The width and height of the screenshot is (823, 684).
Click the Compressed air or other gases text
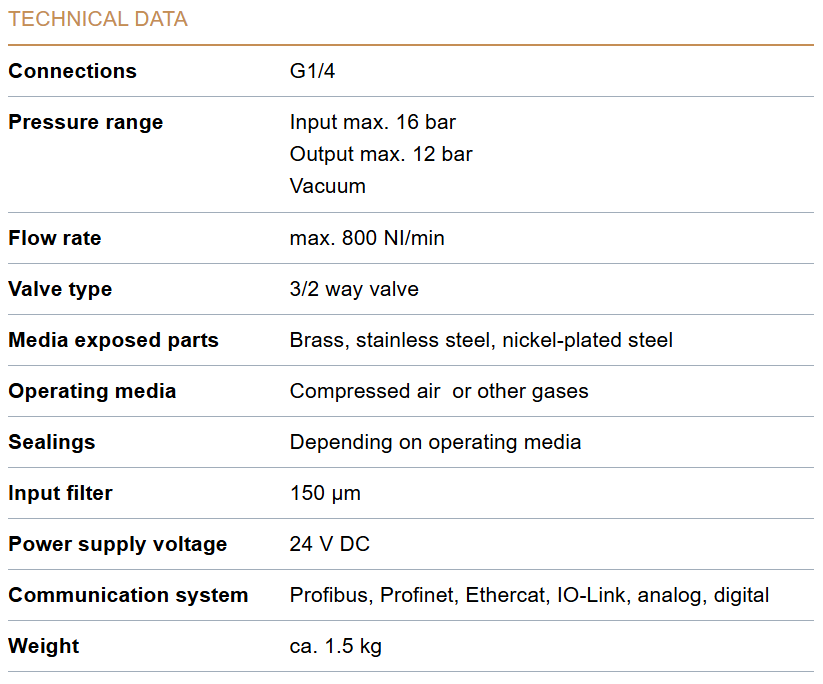point(439,391)
